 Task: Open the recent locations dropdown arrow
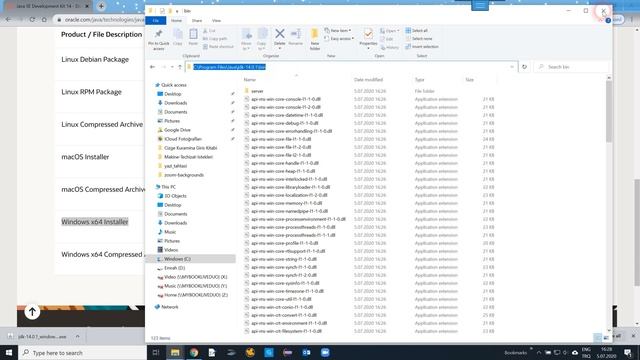coord(172,67)
